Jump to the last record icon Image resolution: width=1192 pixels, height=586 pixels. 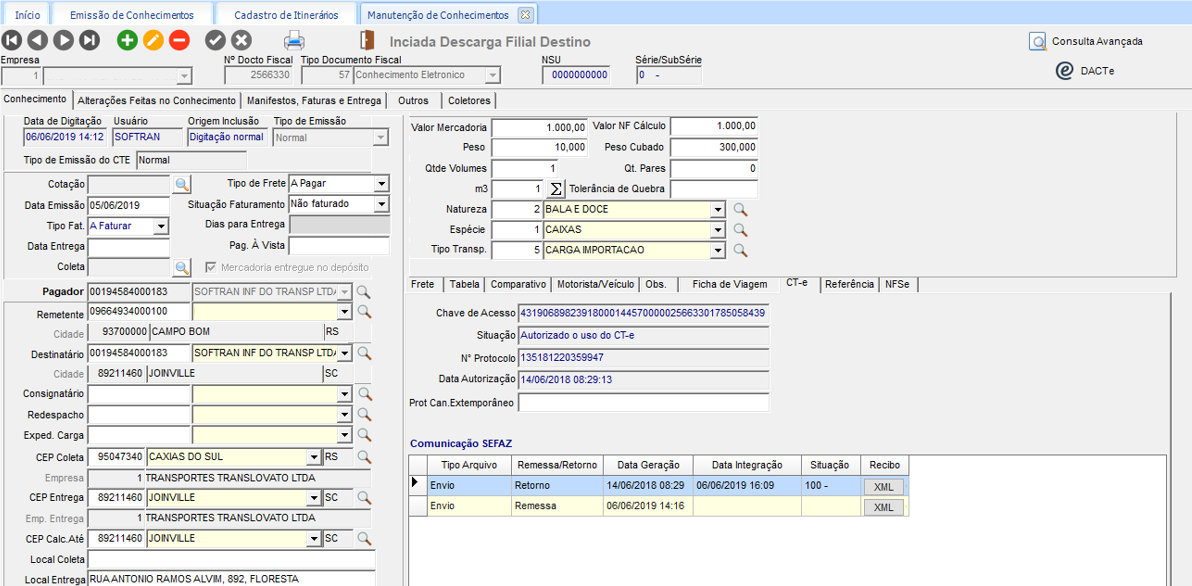point(90,40)
